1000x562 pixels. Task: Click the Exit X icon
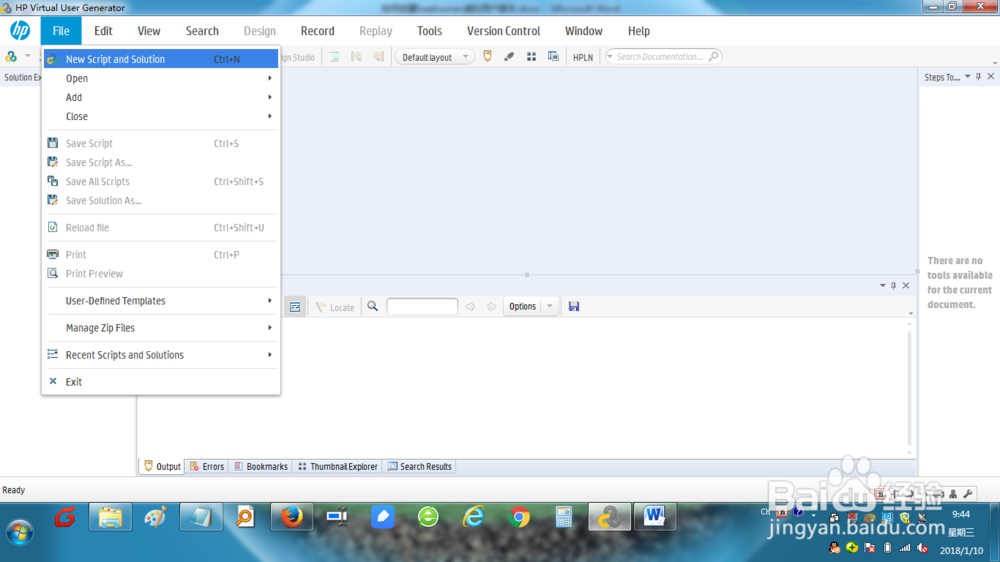(x=53, y=381)
